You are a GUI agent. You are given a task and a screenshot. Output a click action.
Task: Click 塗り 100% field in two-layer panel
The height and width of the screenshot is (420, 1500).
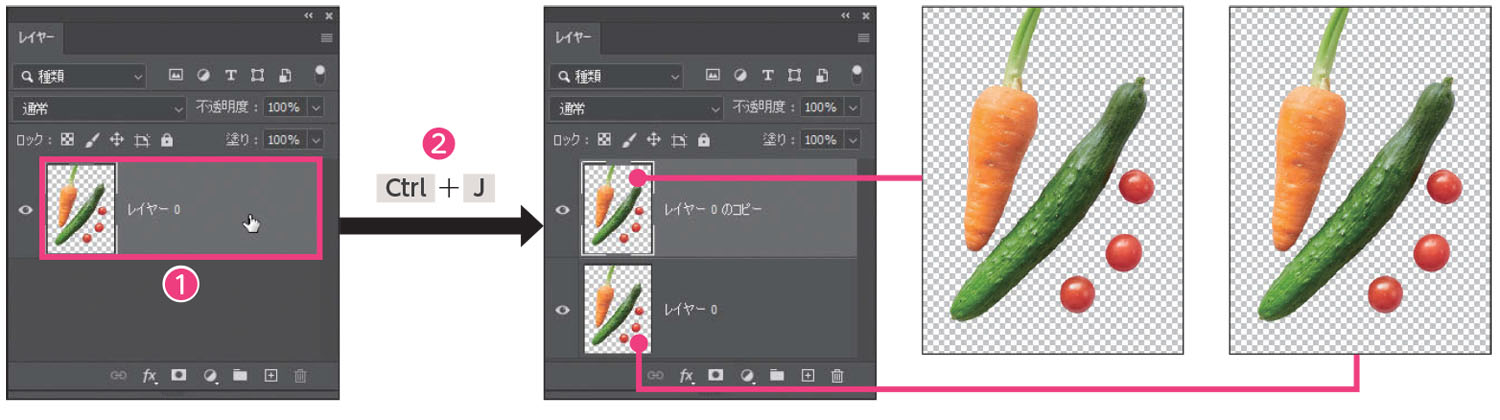823,140
